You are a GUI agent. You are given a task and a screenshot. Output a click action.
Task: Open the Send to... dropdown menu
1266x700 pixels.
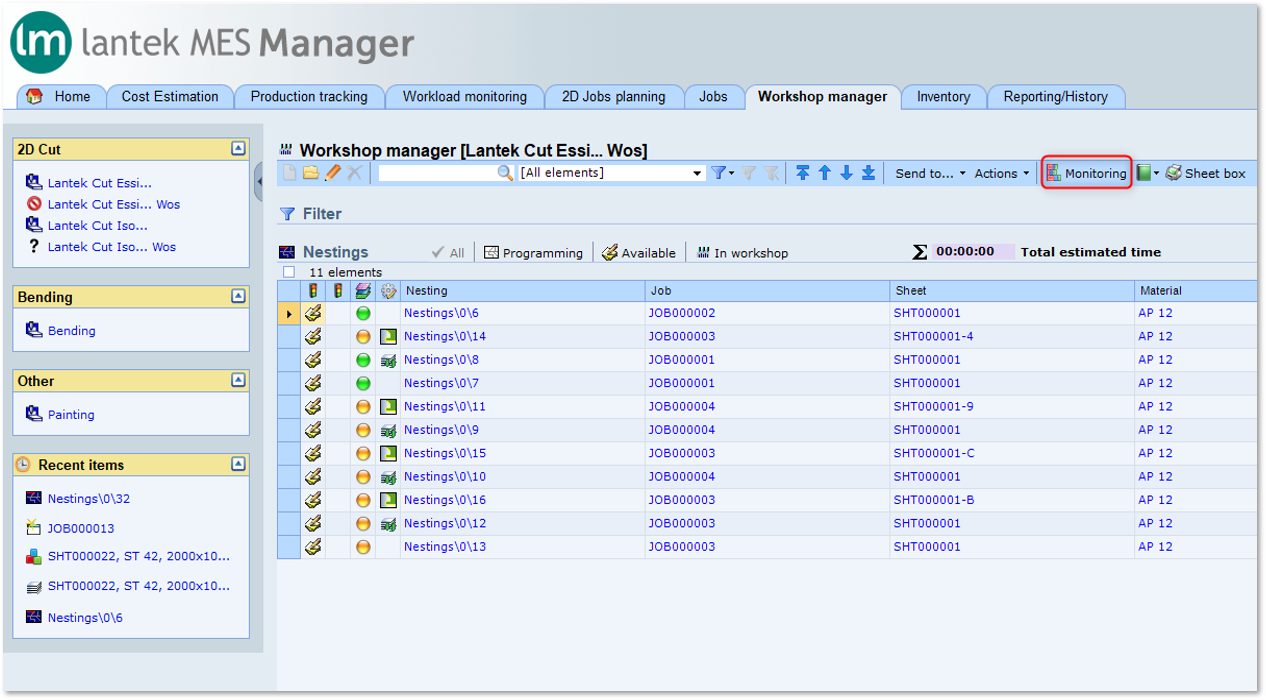(x=930, y=173)
